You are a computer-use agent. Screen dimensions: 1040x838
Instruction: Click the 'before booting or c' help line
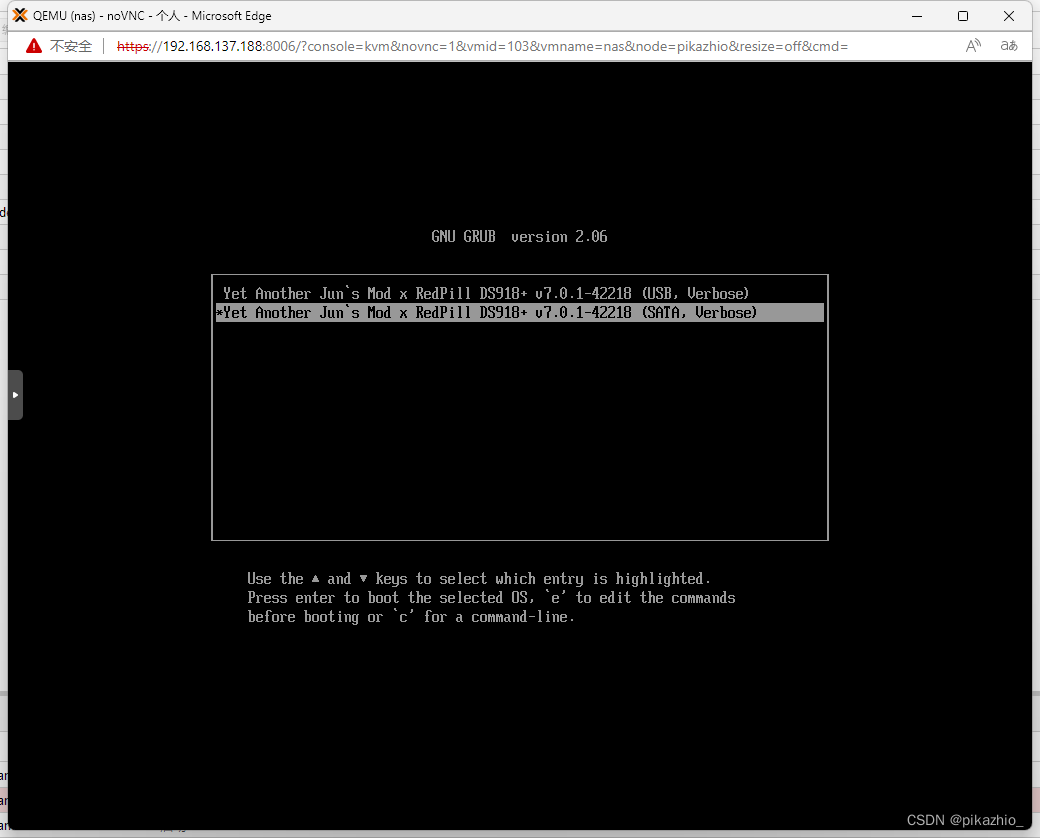(411, 617)
